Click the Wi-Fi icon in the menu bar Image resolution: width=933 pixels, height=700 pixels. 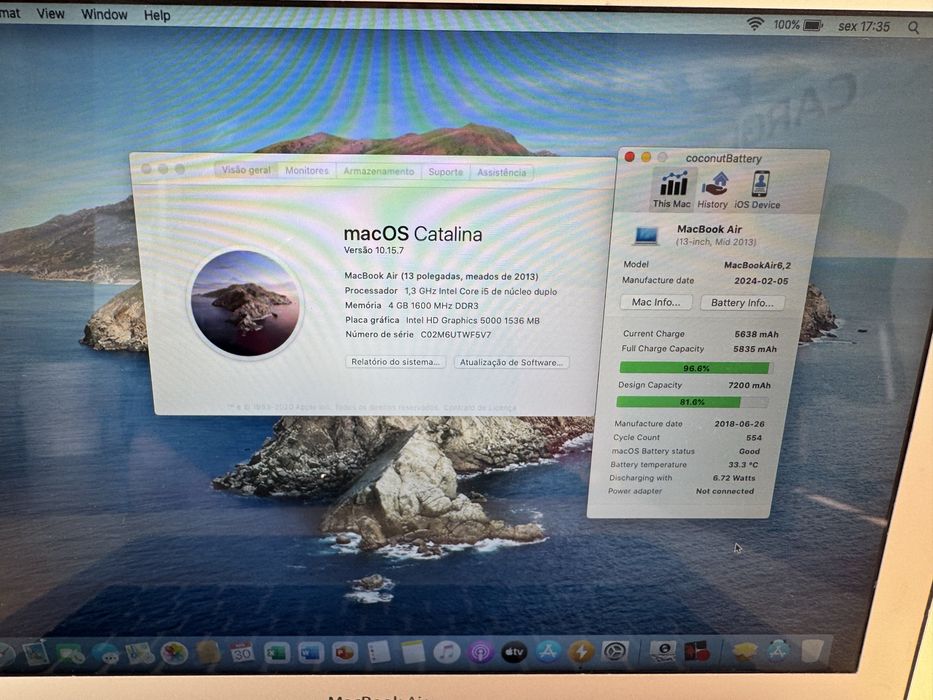[755, 24]
